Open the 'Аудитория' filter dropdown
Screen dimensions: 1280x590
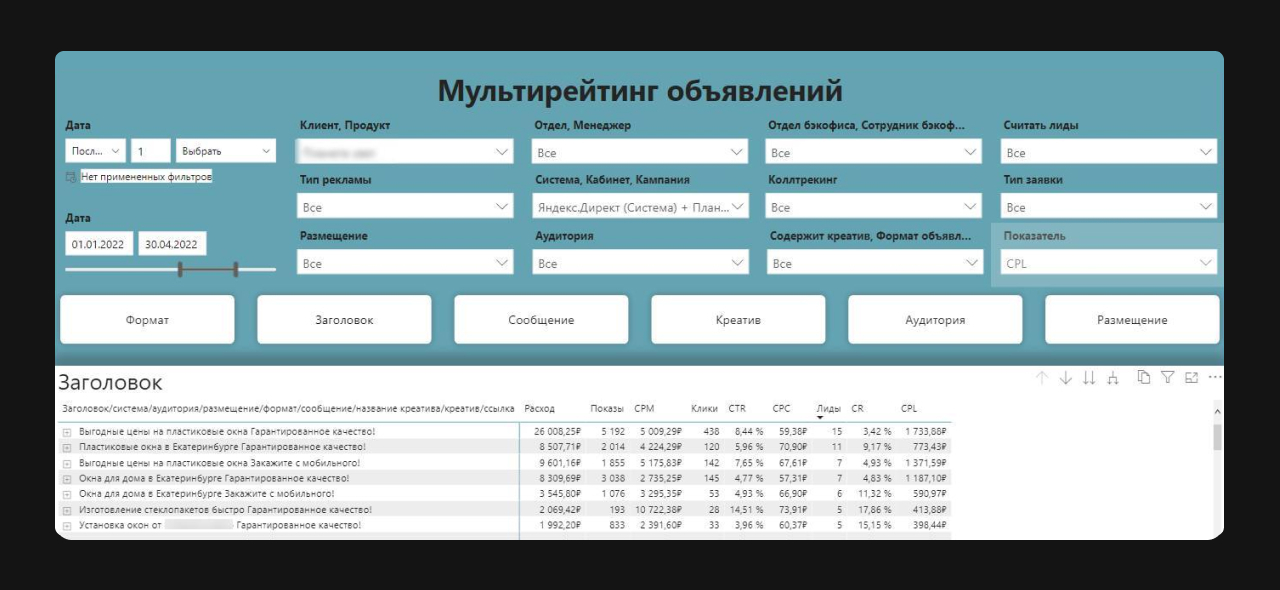click(640, 263)
